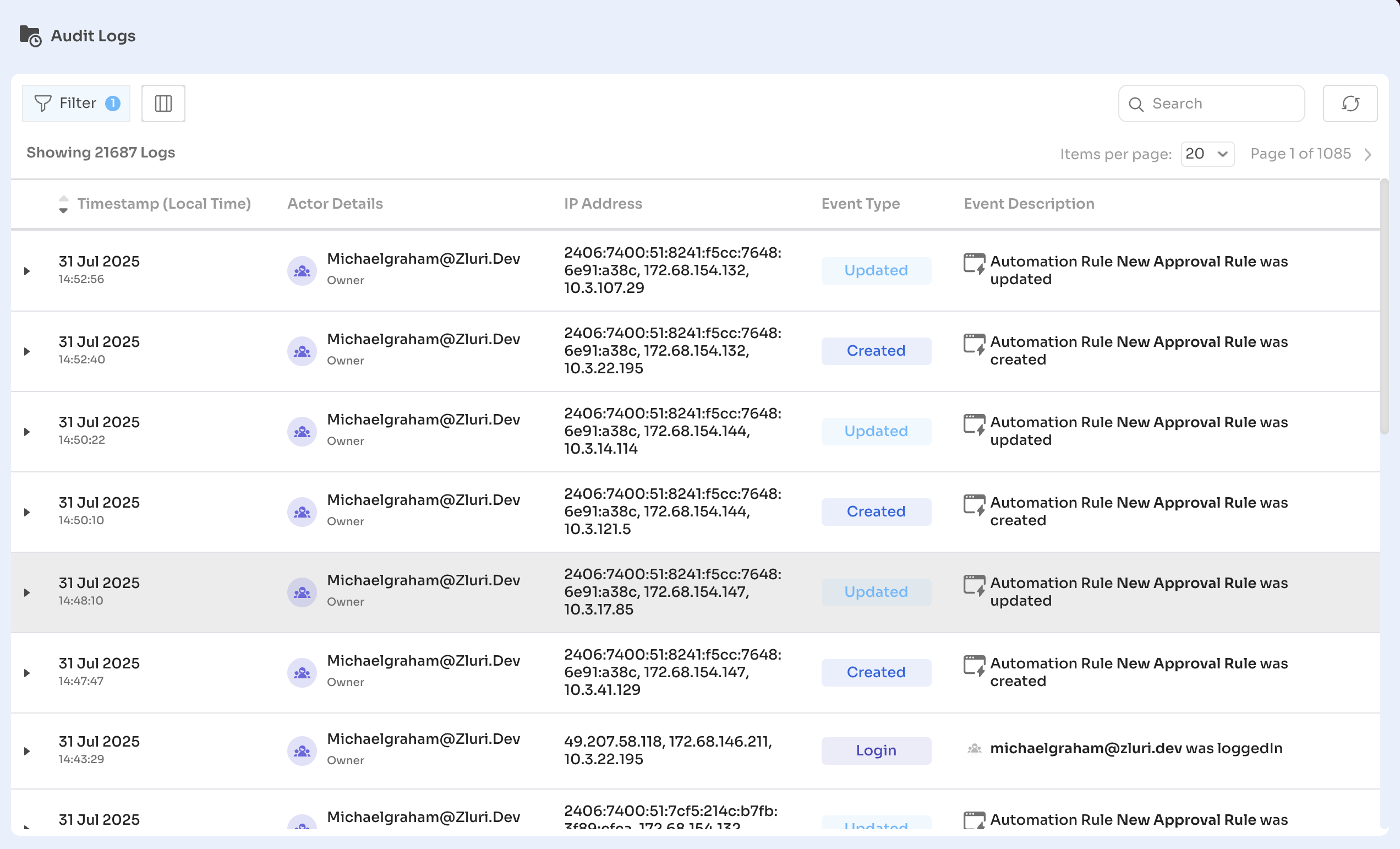Select IP address 49.207.58.118 entry
The image size is (1400, 849).
pos(668,750)
